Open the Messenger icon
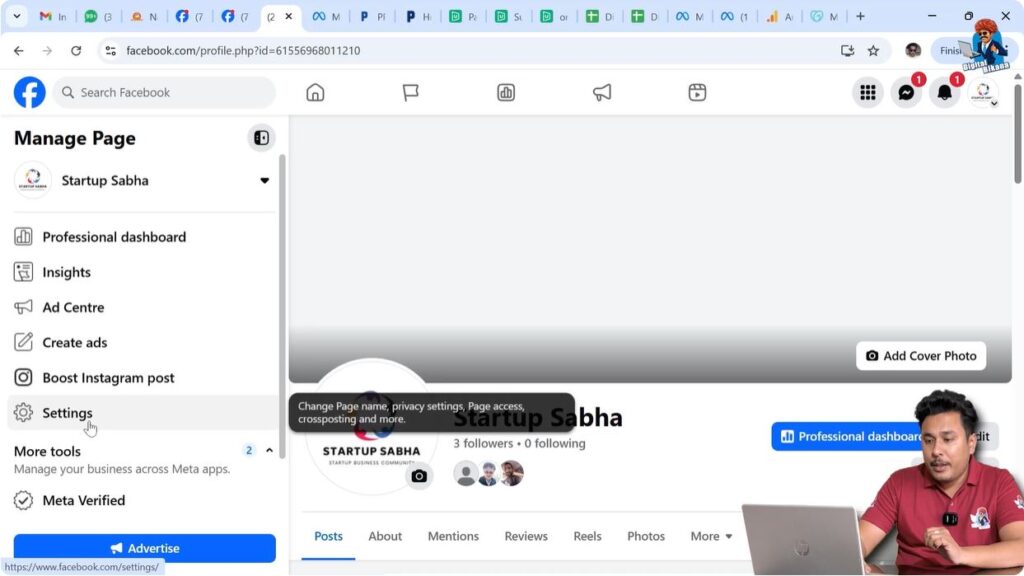The image size is (1024, 576). tap(906, 93)
